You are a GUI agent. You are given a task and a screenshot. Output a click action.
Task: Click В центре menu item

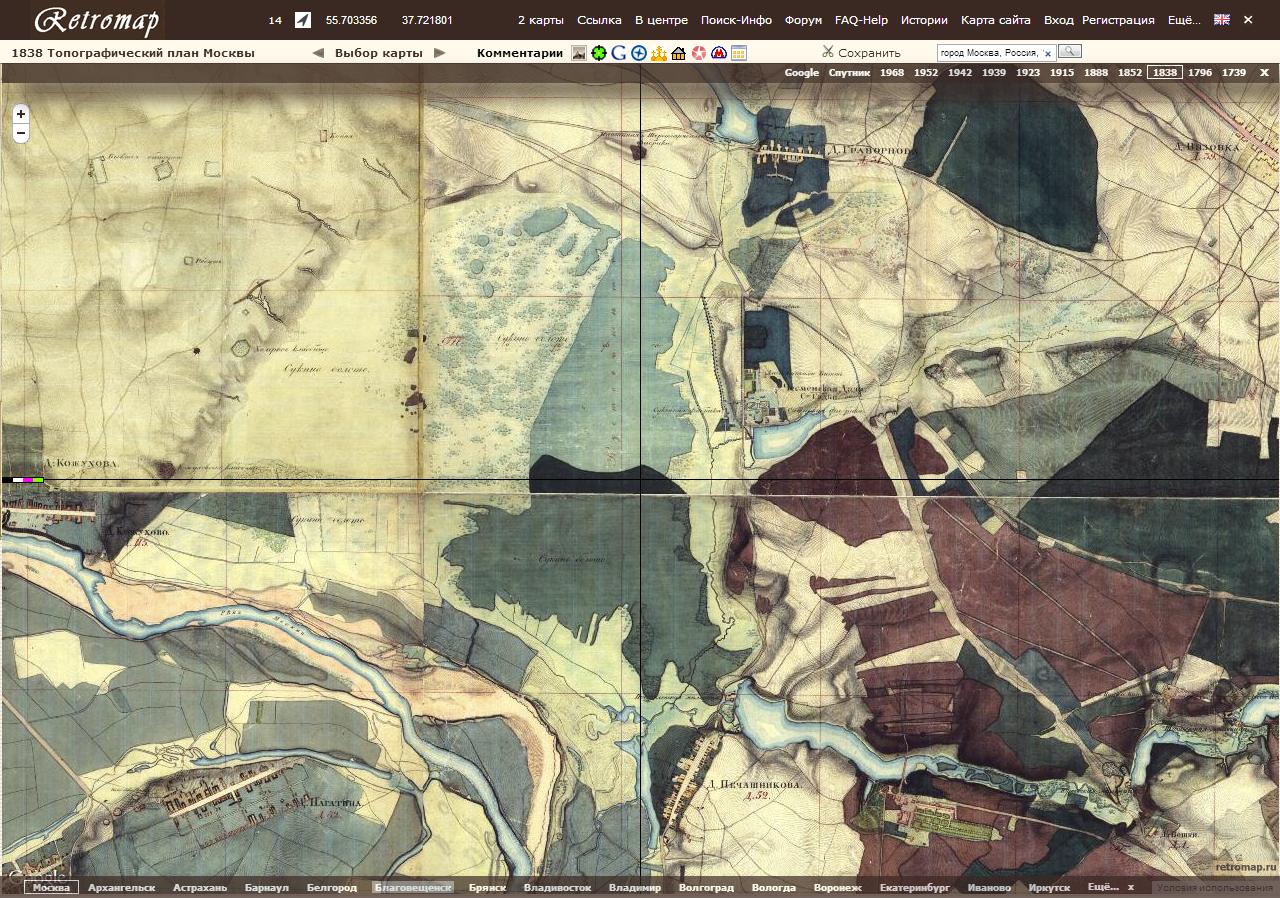pyautogui.click(x=661, y=20)
